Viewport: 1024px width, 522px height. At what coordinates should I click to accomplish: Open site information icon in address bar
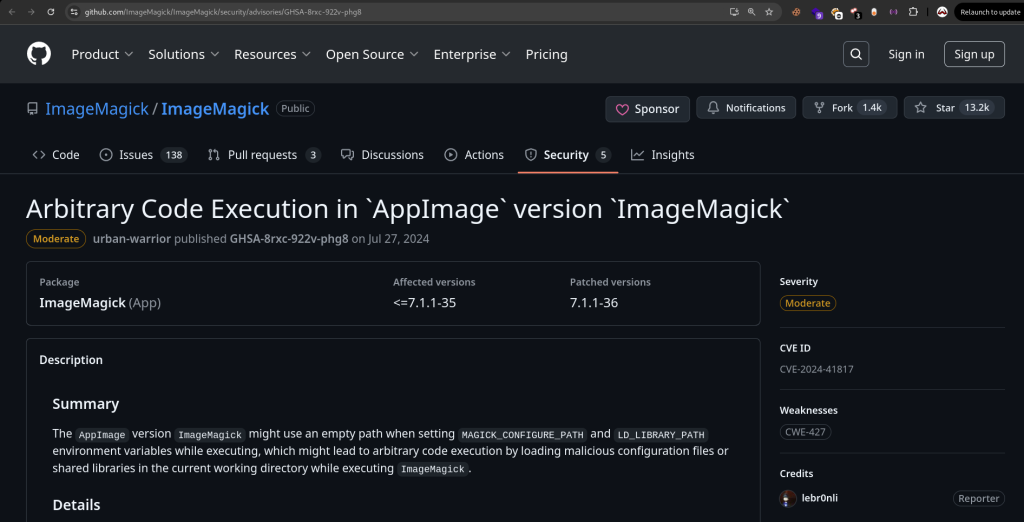tap(74, 12)
